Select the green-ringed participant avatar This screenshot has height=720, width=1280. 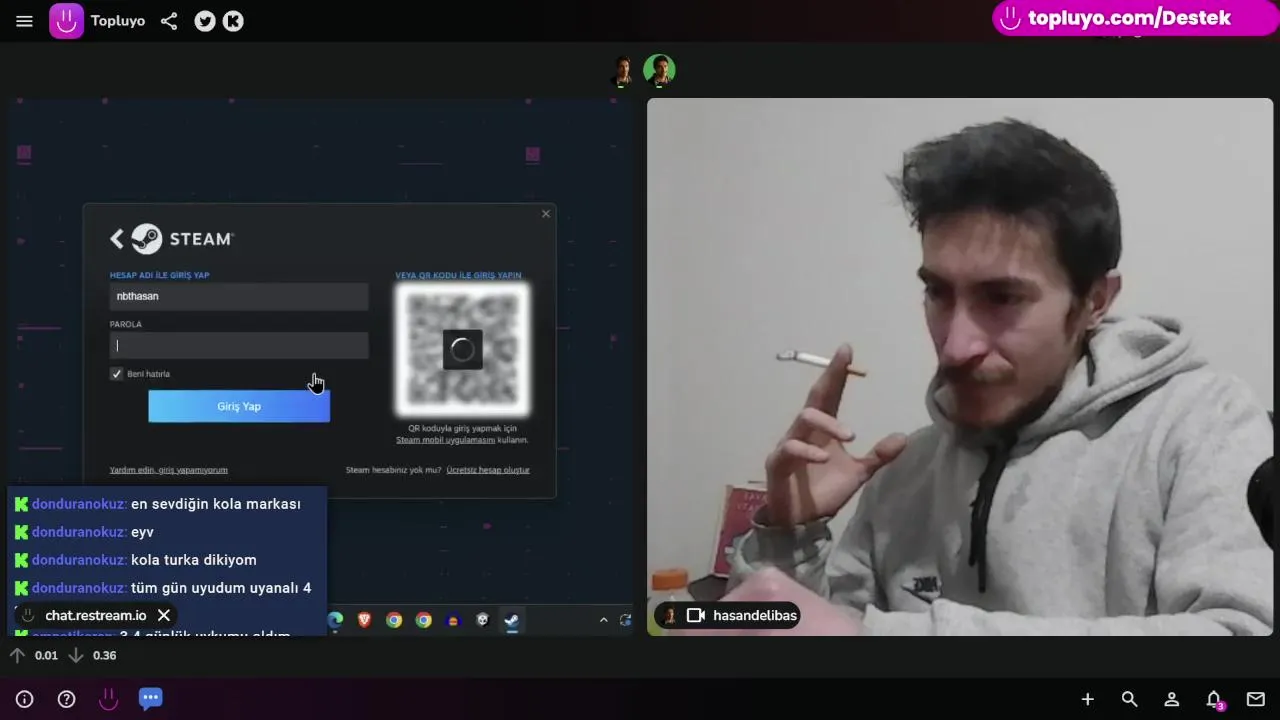coord(659,71)
